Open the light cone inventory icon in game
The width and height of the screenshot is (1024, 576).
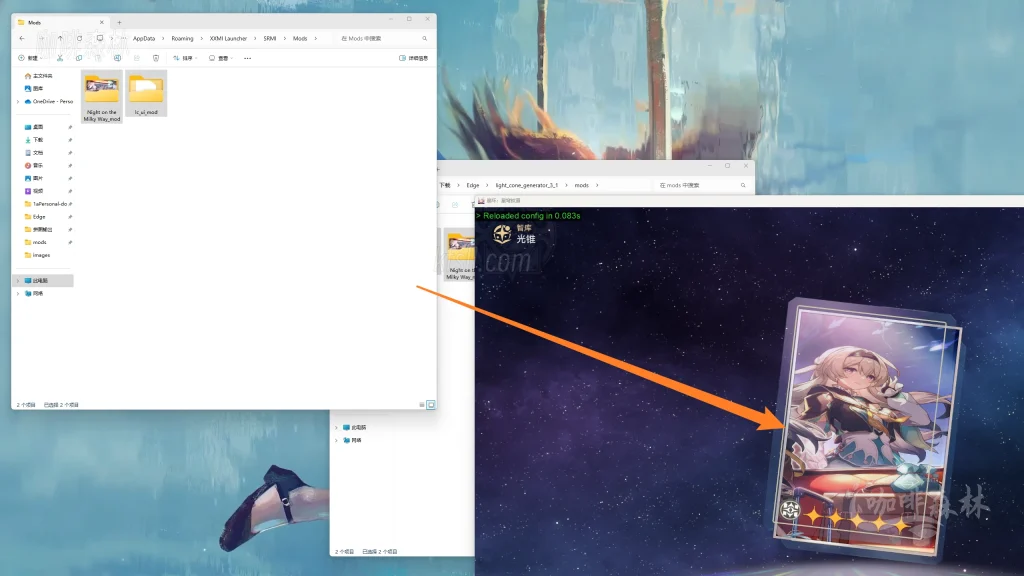500,234
